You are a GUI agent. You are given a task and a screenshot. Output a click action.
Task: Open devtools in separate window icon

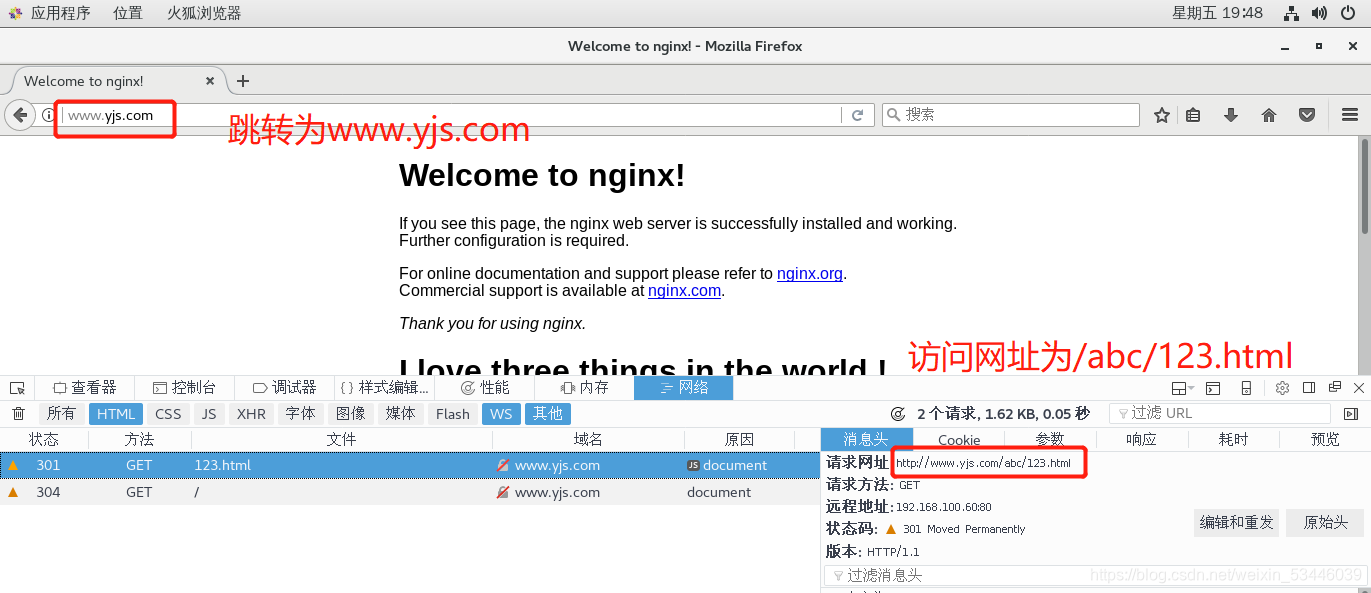pos(1334,387)
